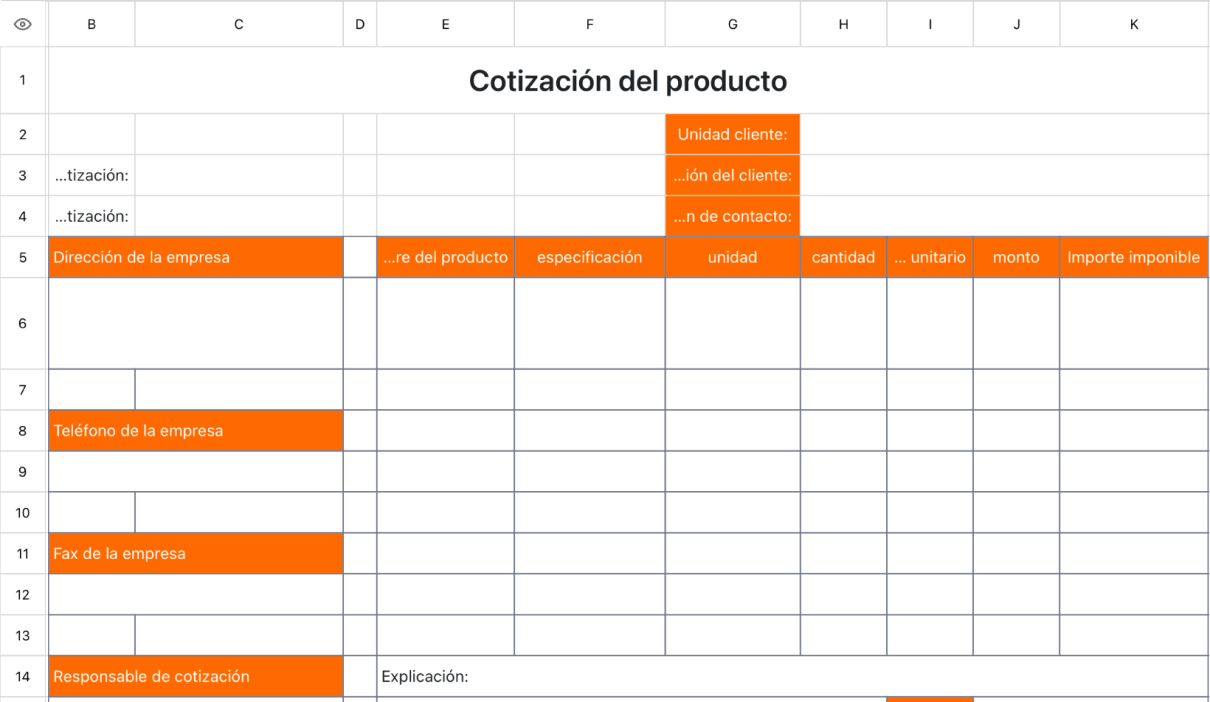
Task: Toggle the eye visibility icon in corner
Action: pos(22,24)
